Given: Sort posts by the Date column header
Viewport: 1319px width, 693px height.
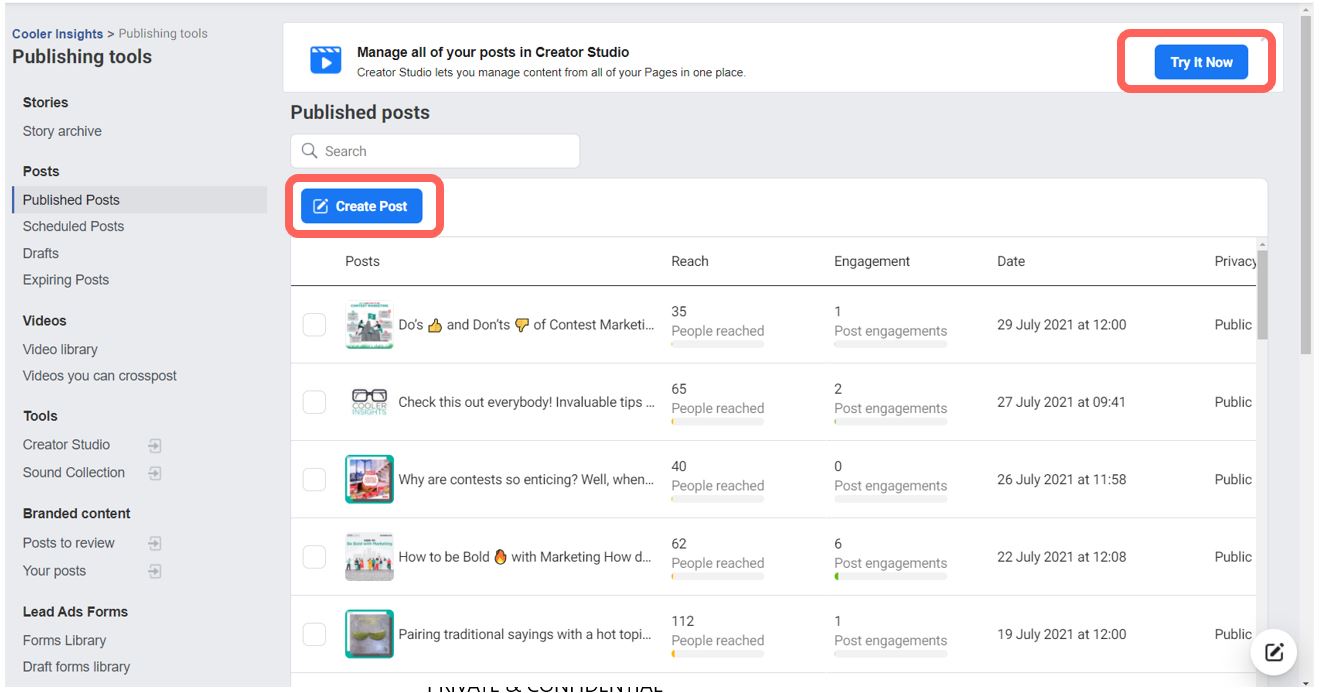Looking at the screenshot, I should pyautogui.click(x=1011, y=261).
